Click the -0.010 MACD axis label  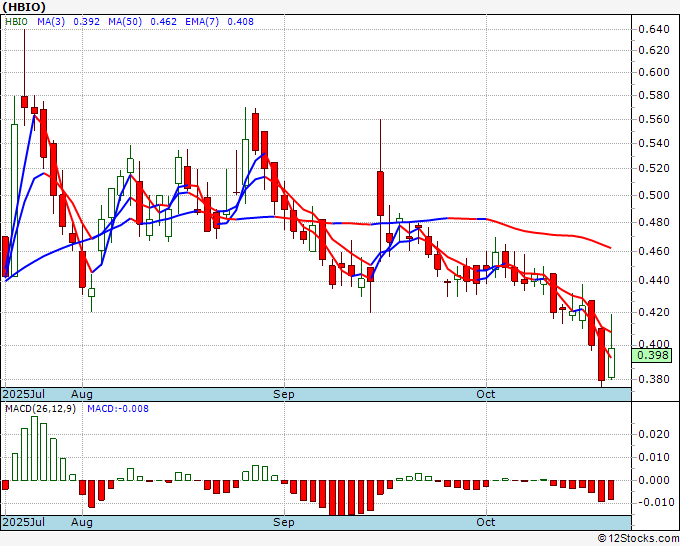pos(654,501)
